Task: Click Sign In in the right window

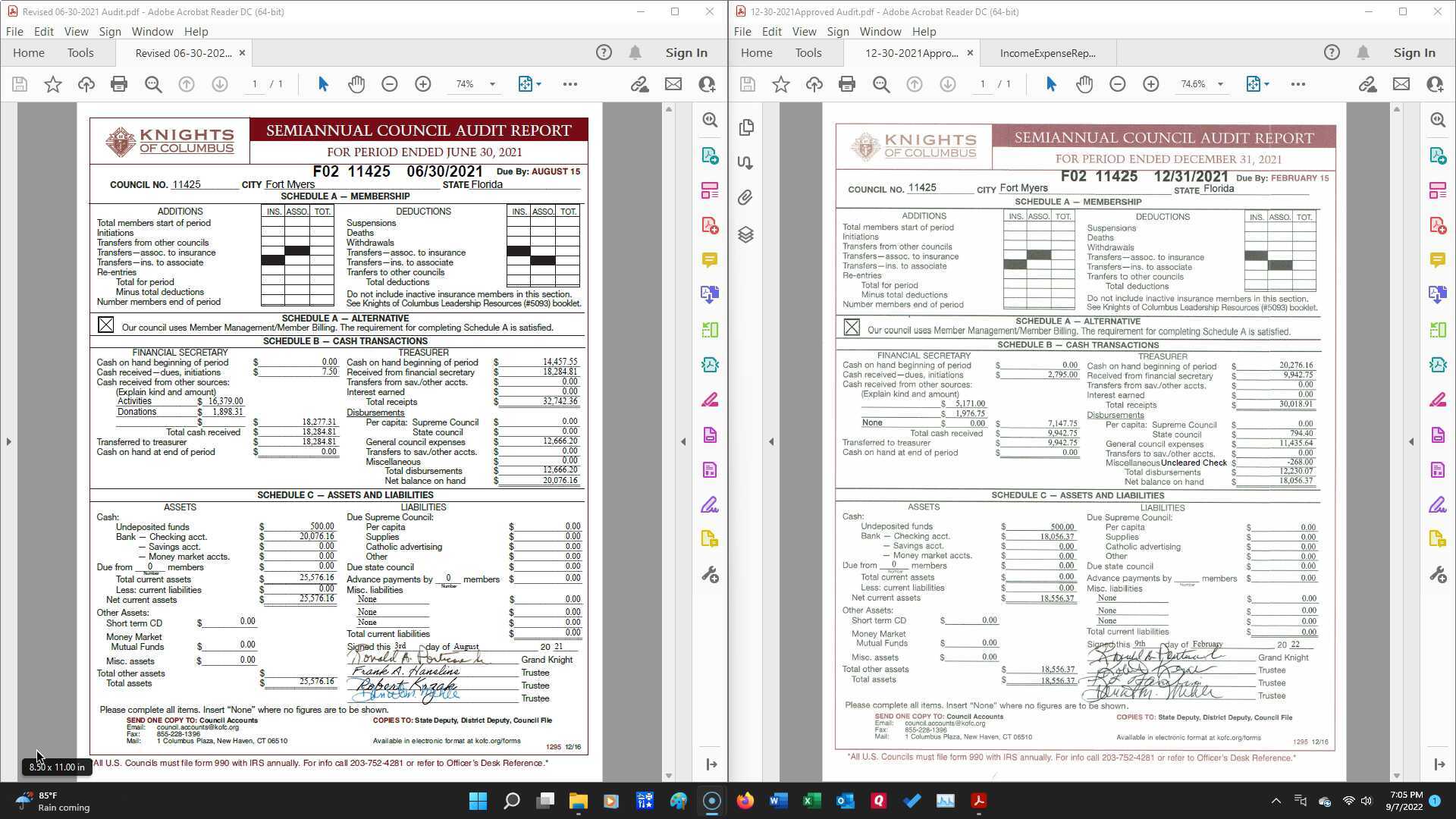Action: click(1414, 52)
